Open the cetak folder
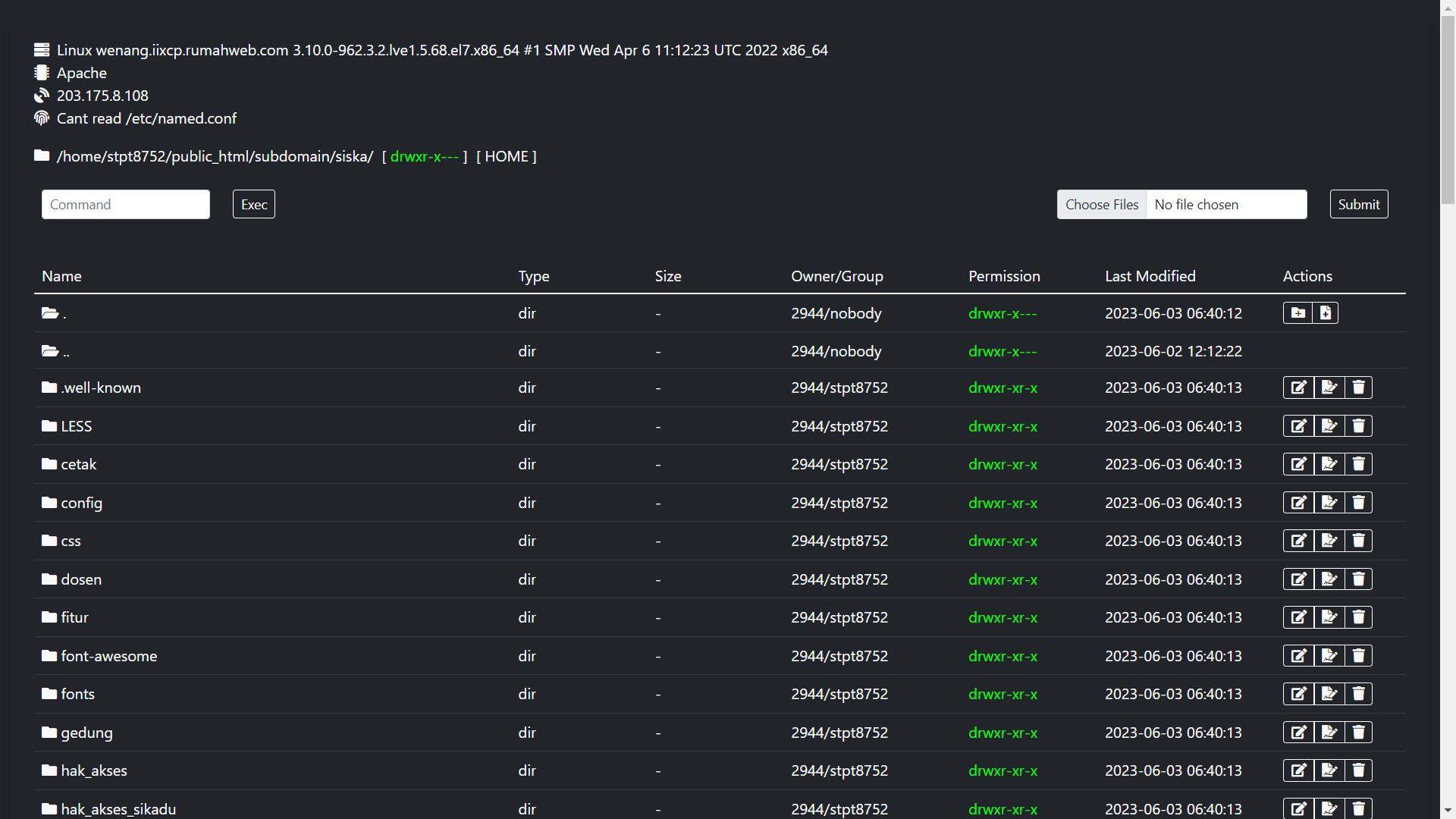 pyautogui.click(x=79, y=464)
